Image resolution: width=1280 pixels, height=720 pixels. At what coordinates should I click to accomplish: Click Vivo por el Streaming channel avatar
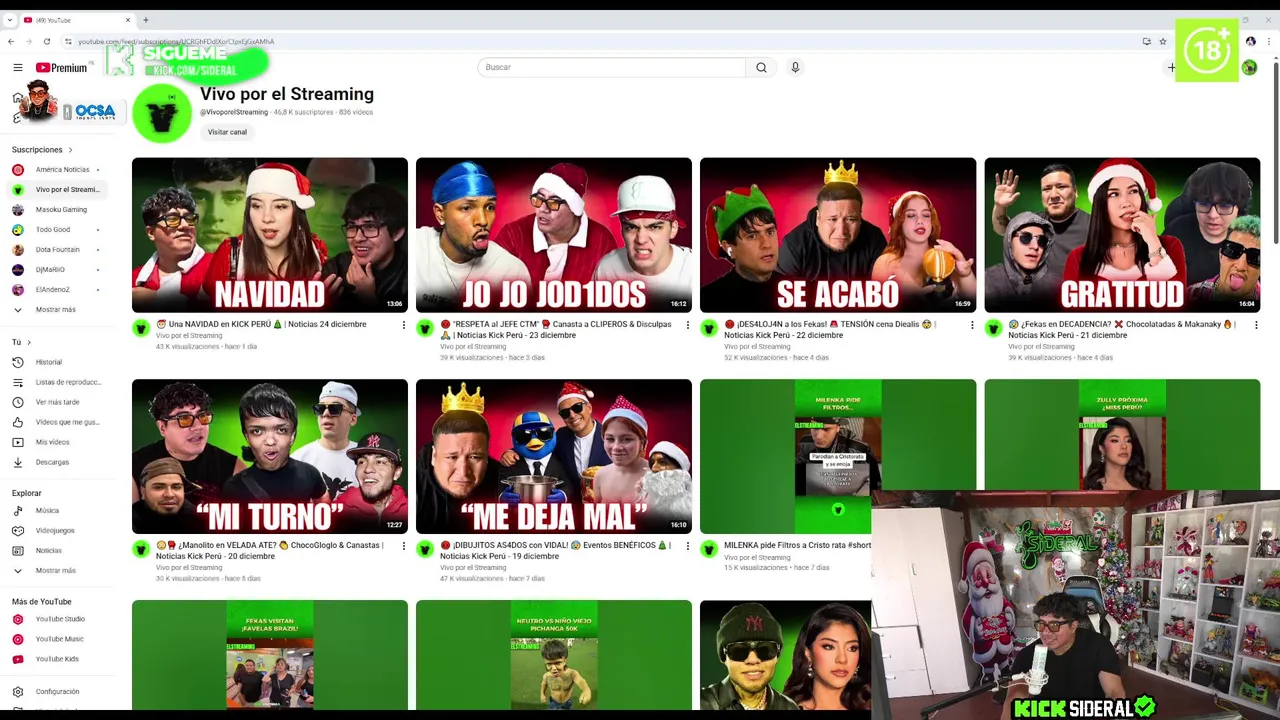tap(161, 113)
